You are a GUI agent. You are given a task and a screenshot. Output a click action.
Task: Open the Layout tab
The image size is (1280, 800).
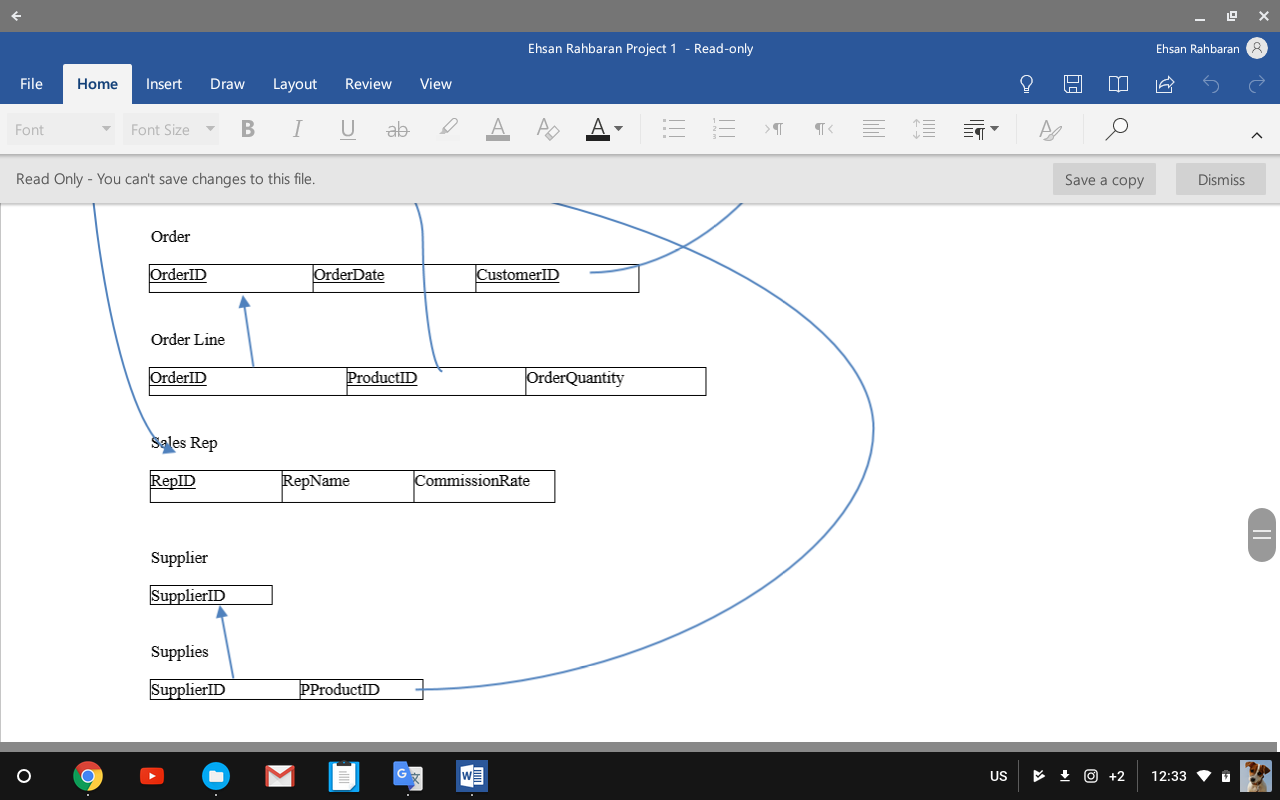[295, 84]
